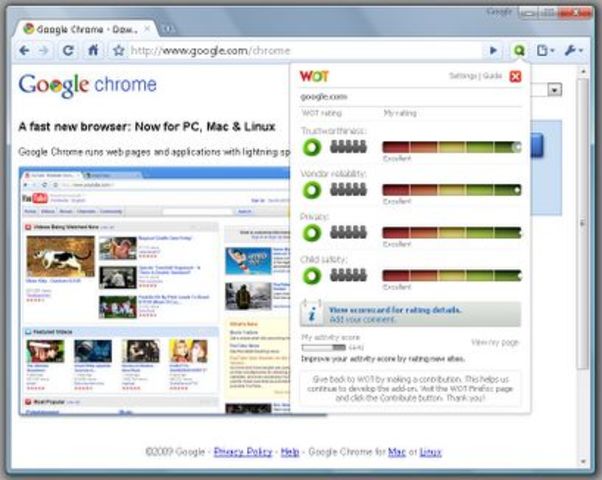Go to the Home page icon

(x=93, y=50)
